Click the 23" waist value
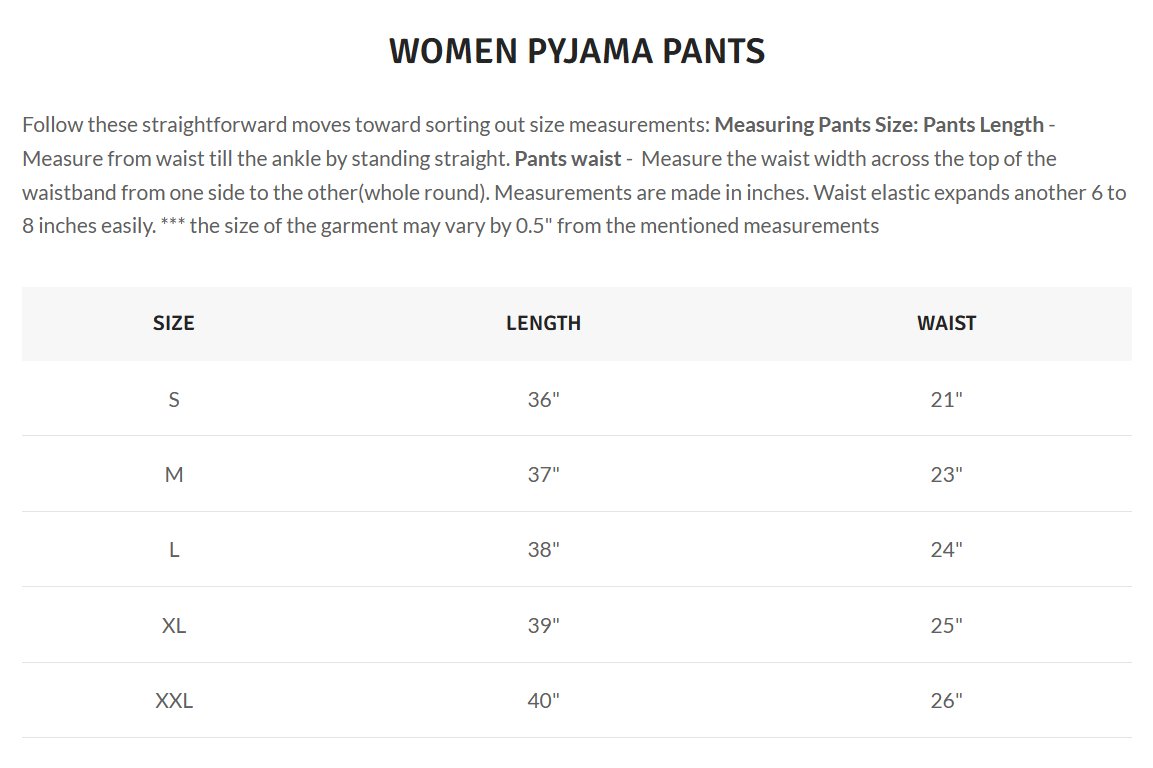Screen dimensions: 1153x768 (x=946, y=475)
